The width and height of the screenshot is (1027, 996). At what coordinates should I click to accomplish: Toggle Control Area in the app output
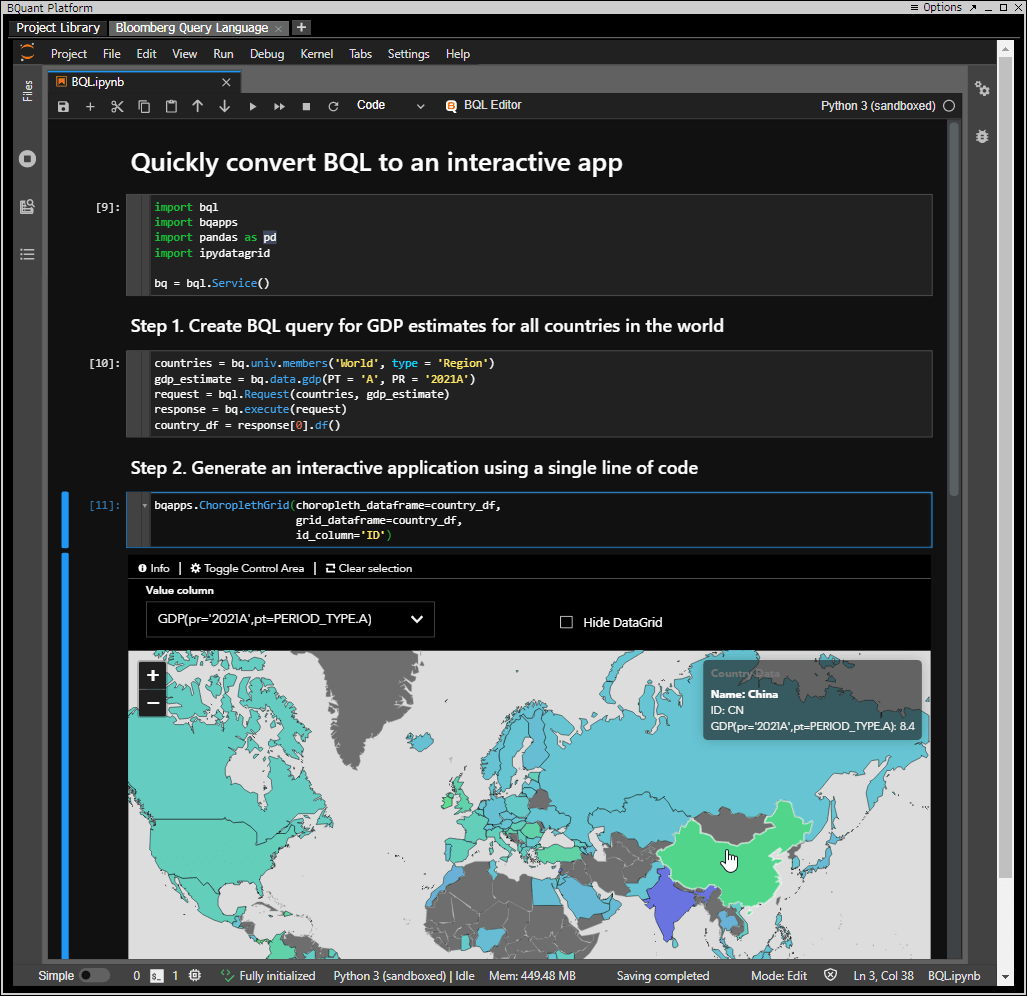pos(247,568)
